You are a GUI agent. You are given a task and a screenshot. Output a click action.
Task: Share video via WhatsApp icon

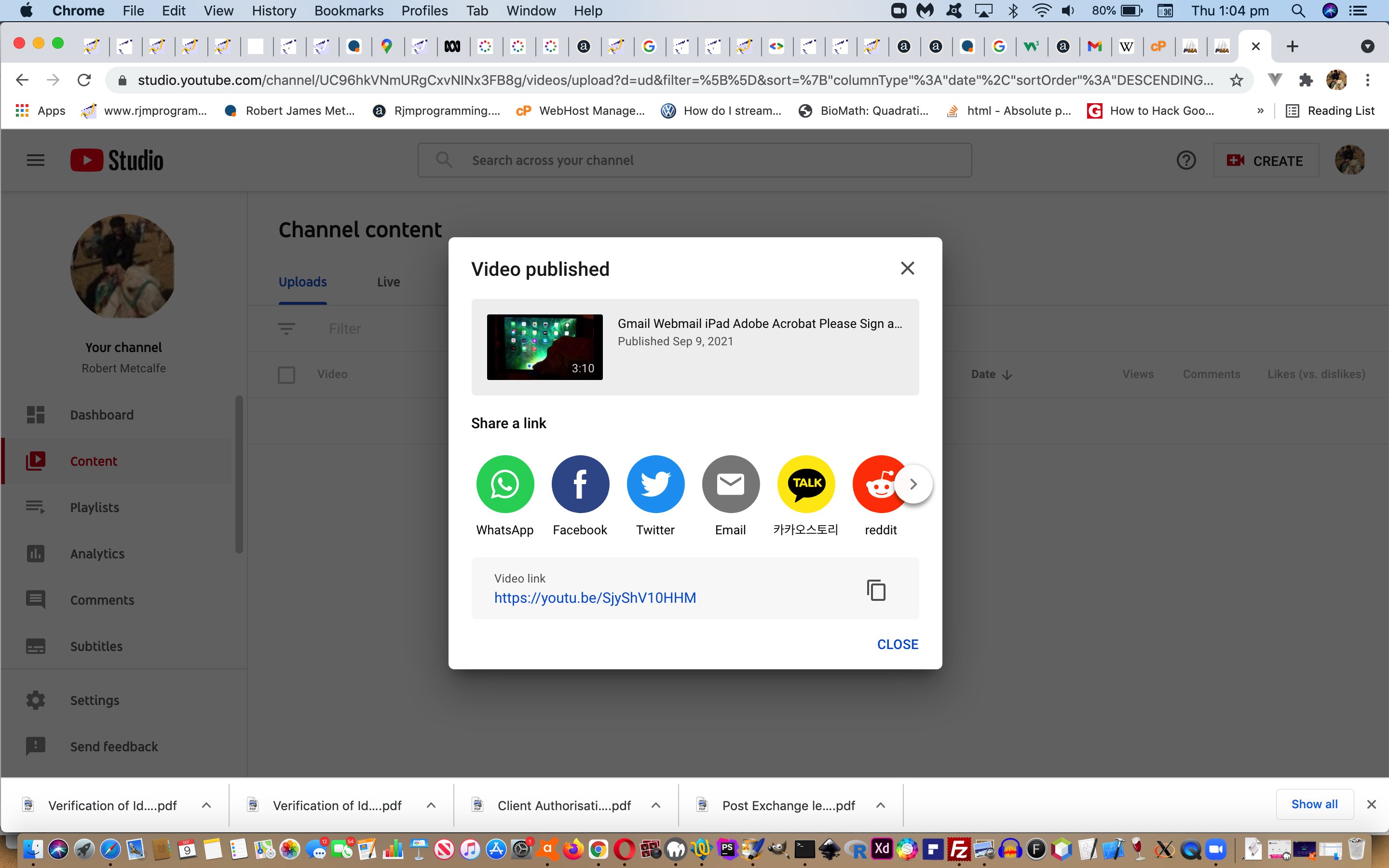tap(505, 484)
